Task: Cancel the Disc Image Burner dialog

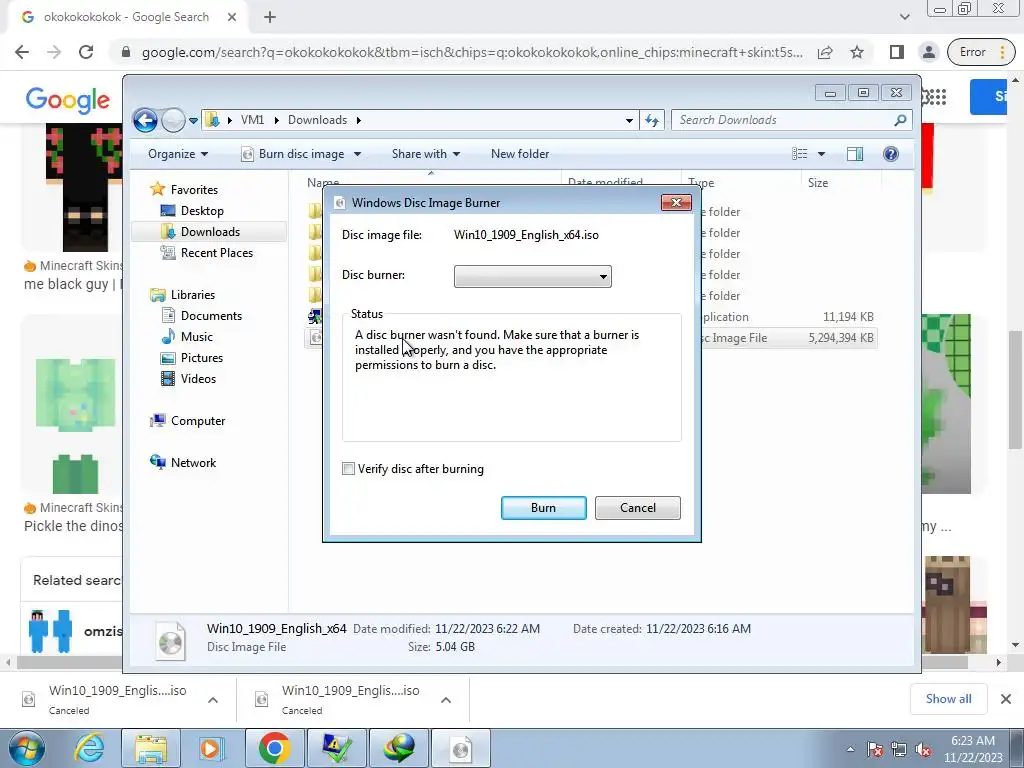Action: coord(637,507)
